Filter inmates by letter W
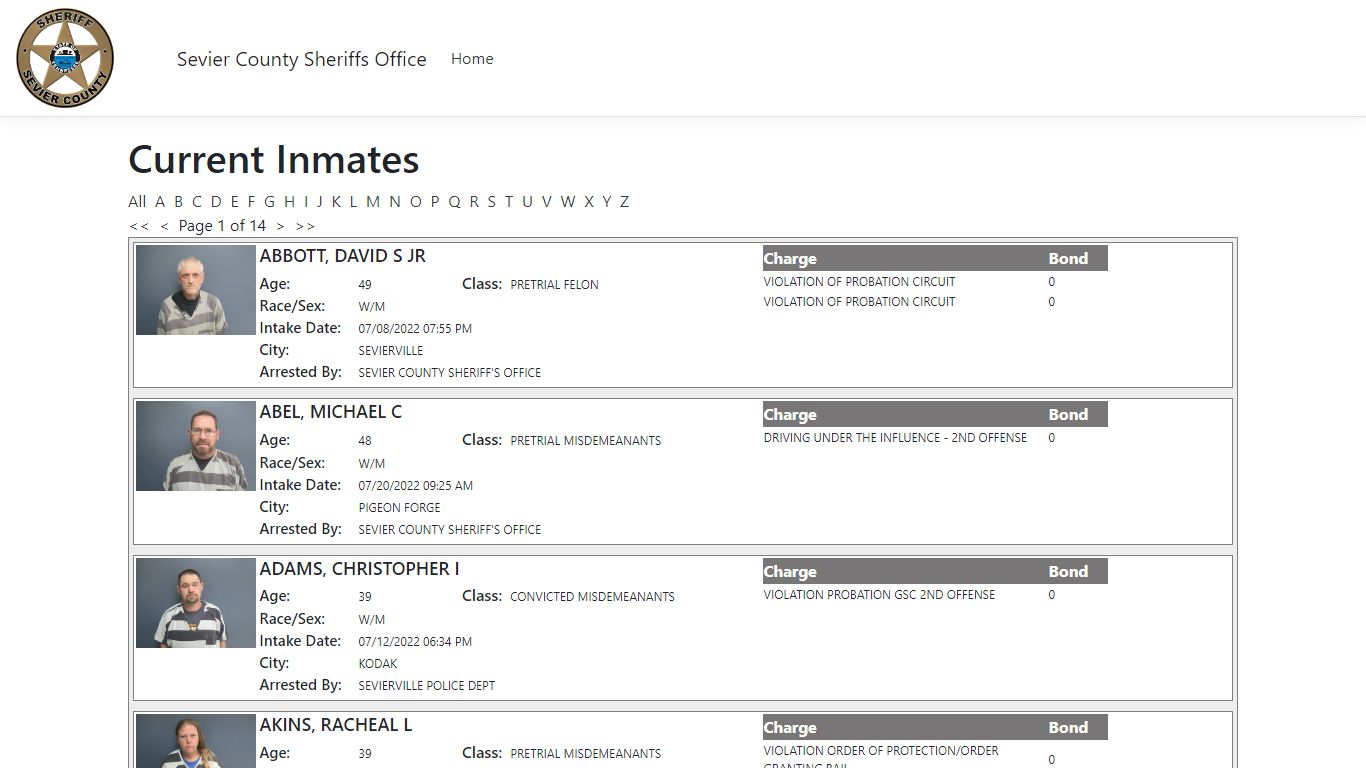The width and height of the screenshot is (1366, 768). click(568, 201)
